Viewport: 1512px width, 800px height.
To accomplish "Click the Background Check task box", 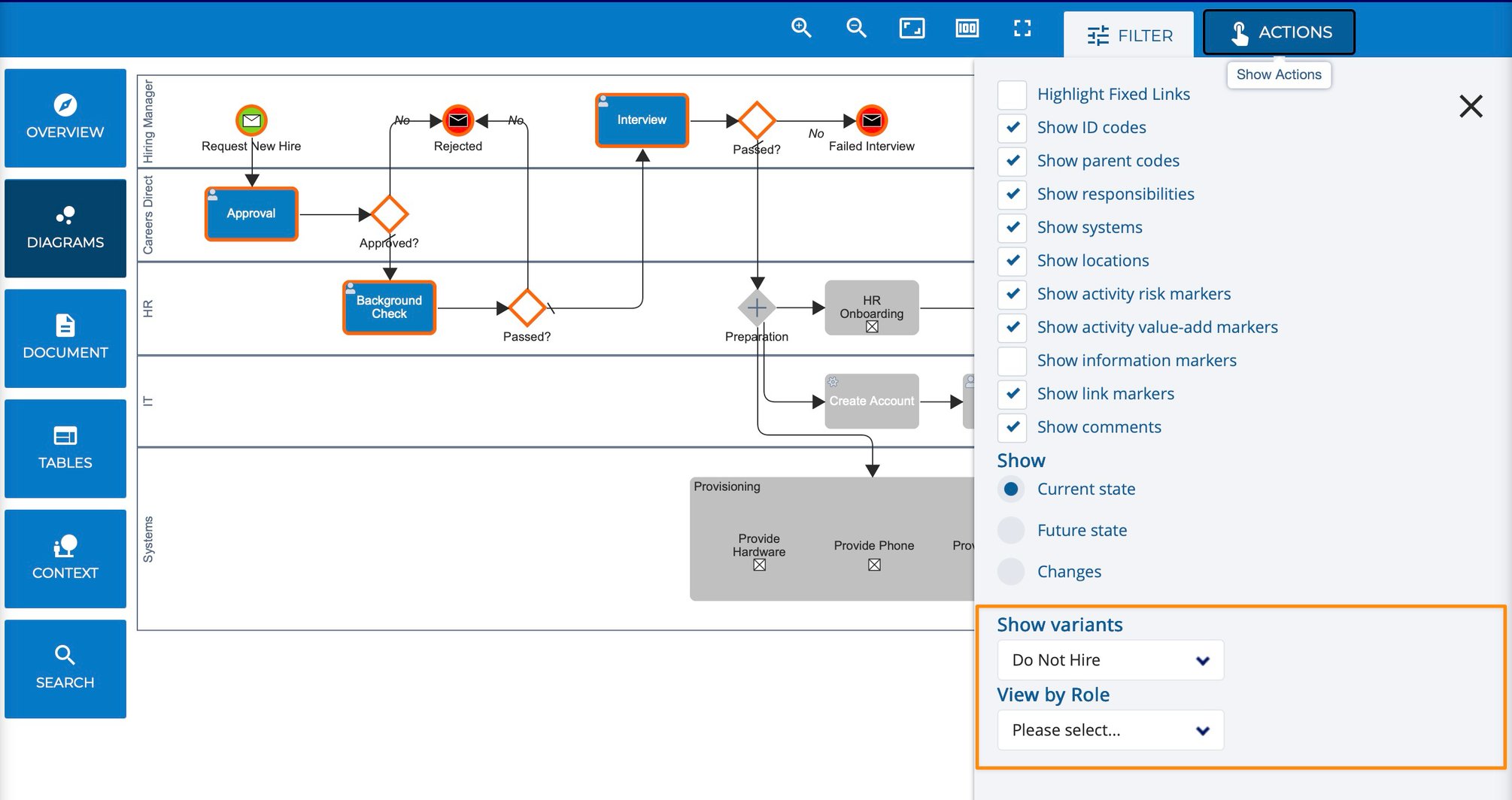I will coord(389,308).
